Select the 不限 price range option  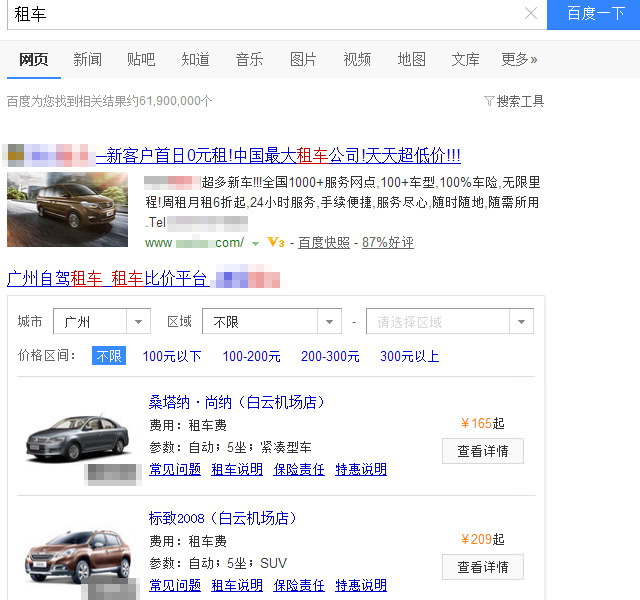(109, 356)
